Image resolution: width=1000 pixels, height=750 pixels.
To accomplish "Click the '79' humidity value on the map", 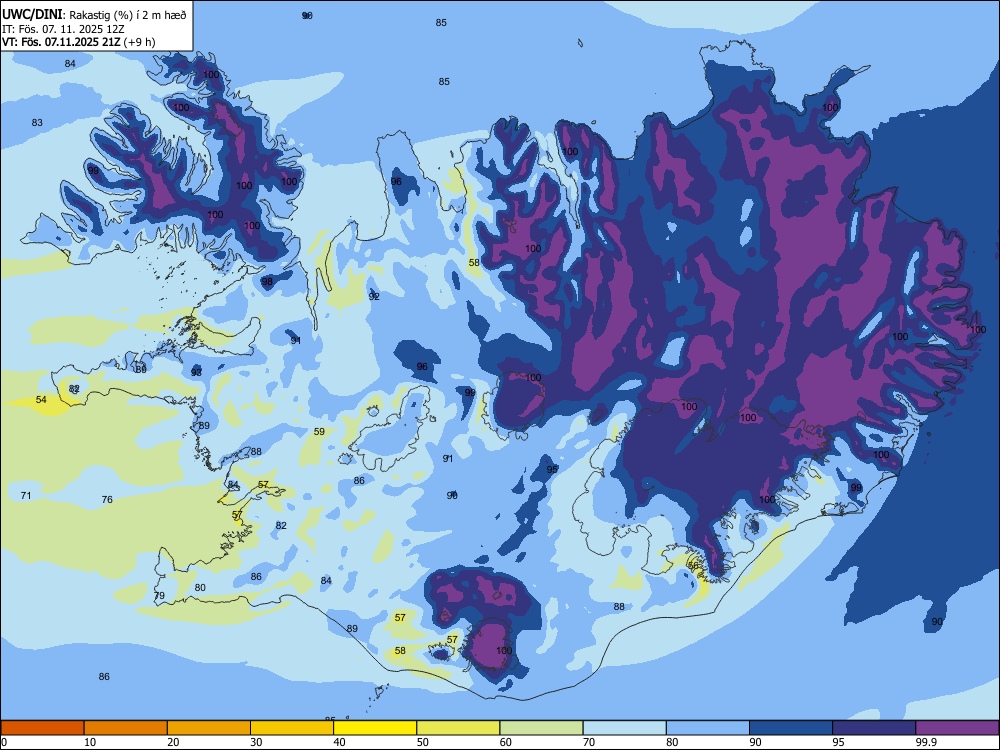I will pos(159,596).
